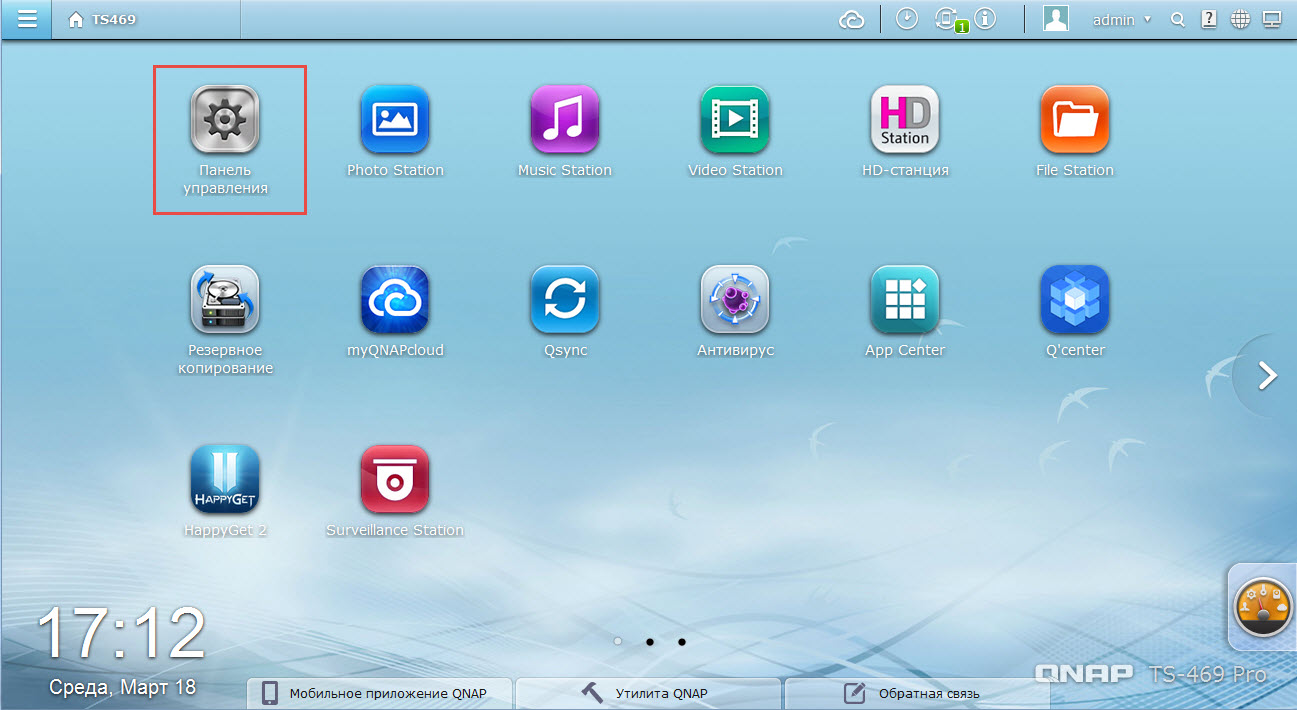Open event notifications info icon

pyautogui.click(x=986, y=19)
